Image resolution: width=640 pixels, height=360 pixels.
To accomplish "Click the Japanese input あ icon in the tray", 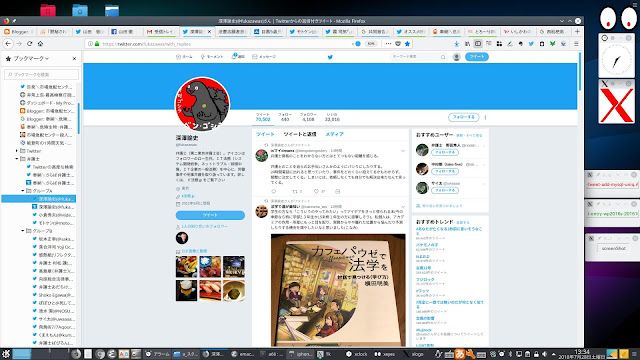I will tap(460, 354).
